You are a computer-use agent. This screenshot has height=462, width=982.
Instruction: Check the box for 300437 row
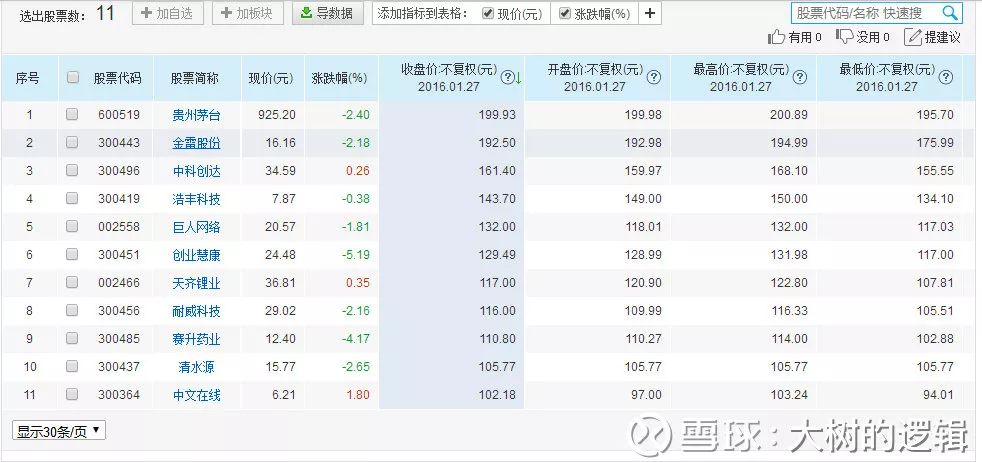coord(72,366)
